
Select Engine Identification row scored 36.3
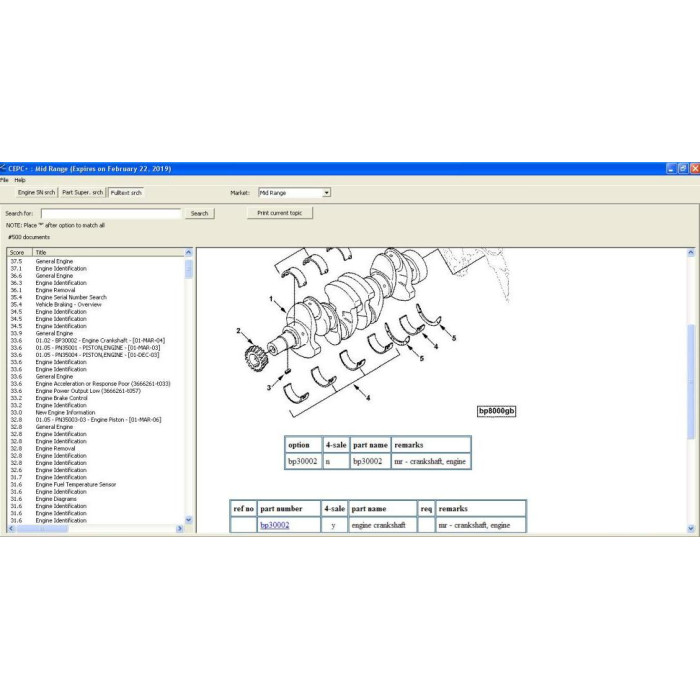click(96, 283)
